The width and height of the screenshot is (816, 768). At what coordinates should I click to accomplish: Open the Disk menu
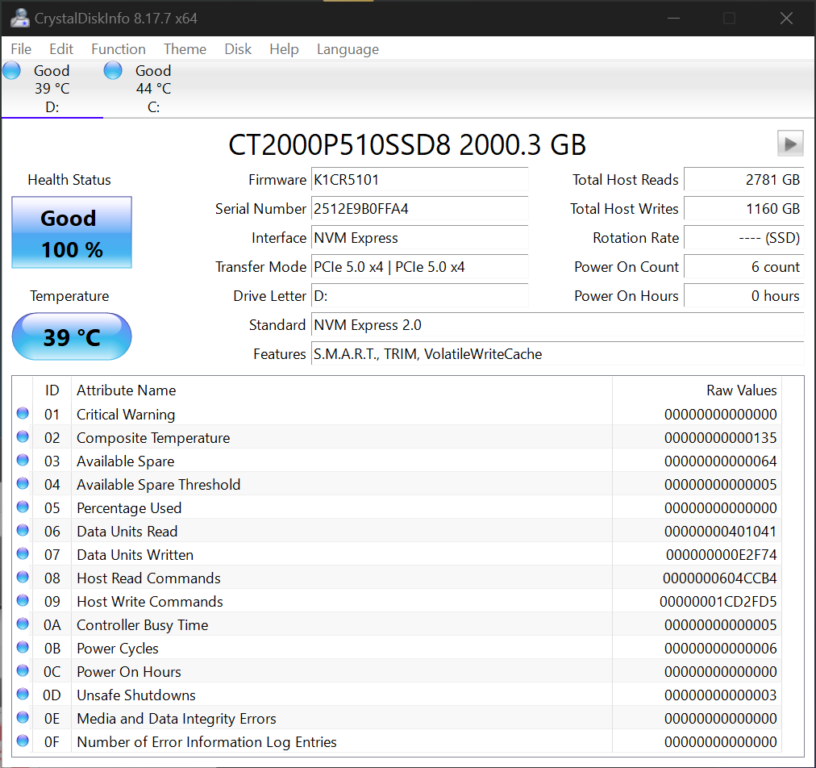click(238, 48)
